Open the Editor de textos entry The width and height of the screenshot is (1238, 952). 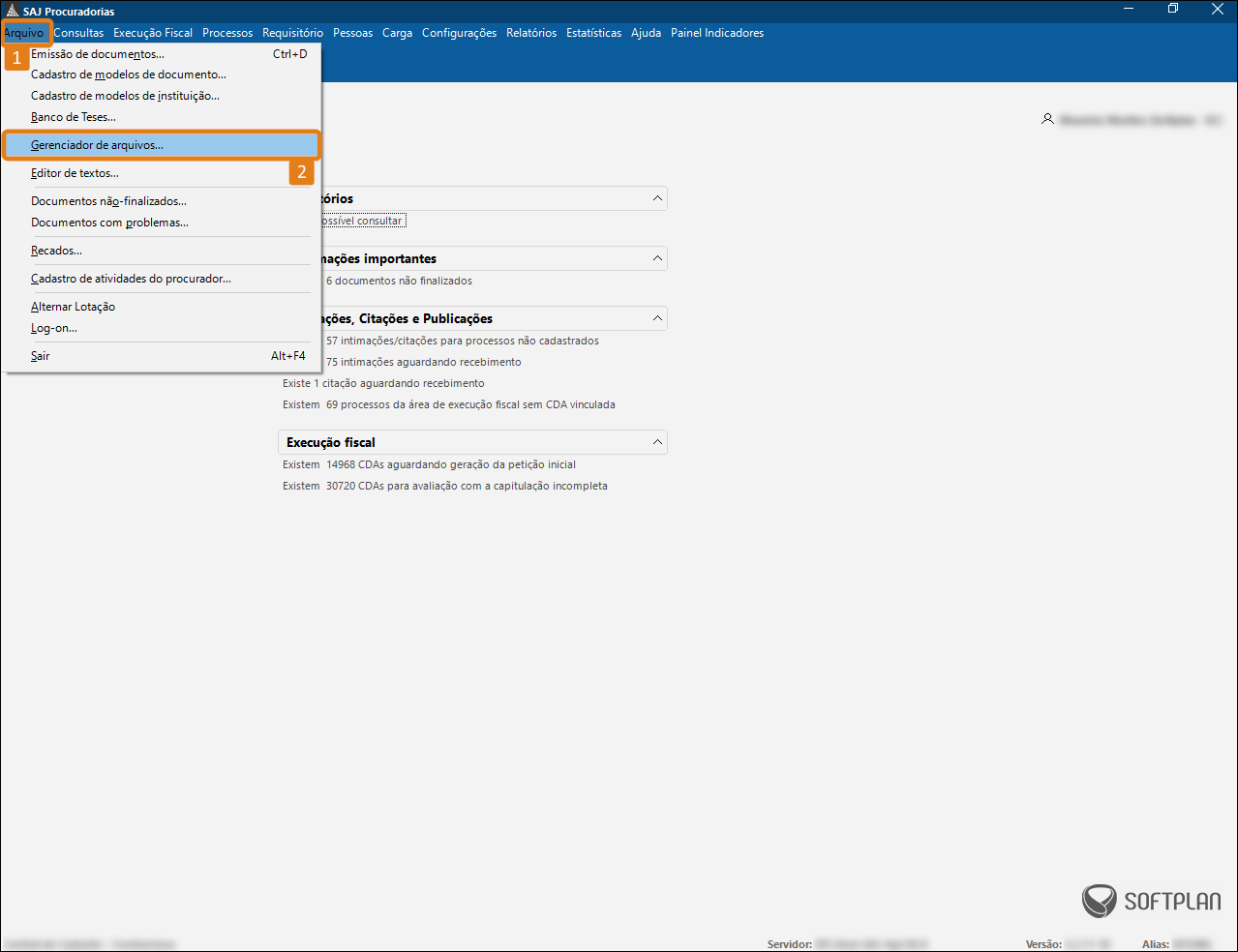[x=75, y=173]
